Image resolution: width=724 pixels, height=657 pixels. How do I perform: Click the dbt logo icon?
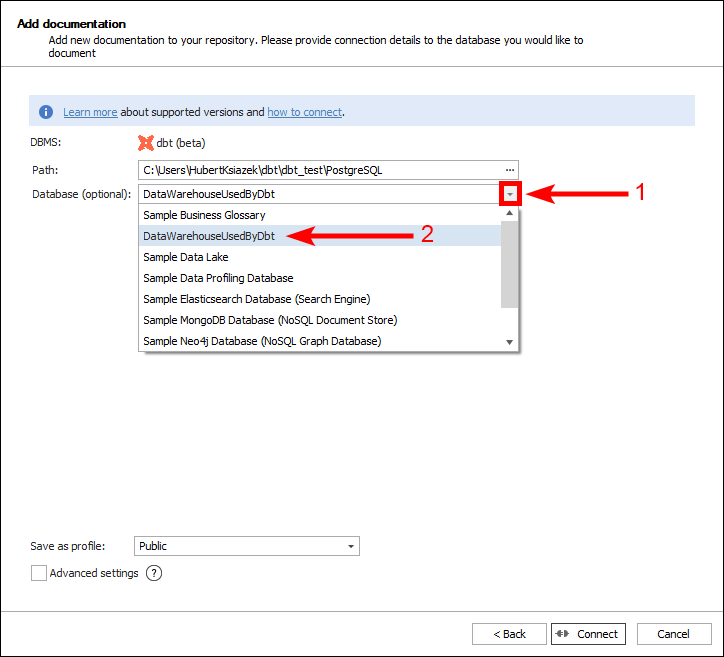146,143
